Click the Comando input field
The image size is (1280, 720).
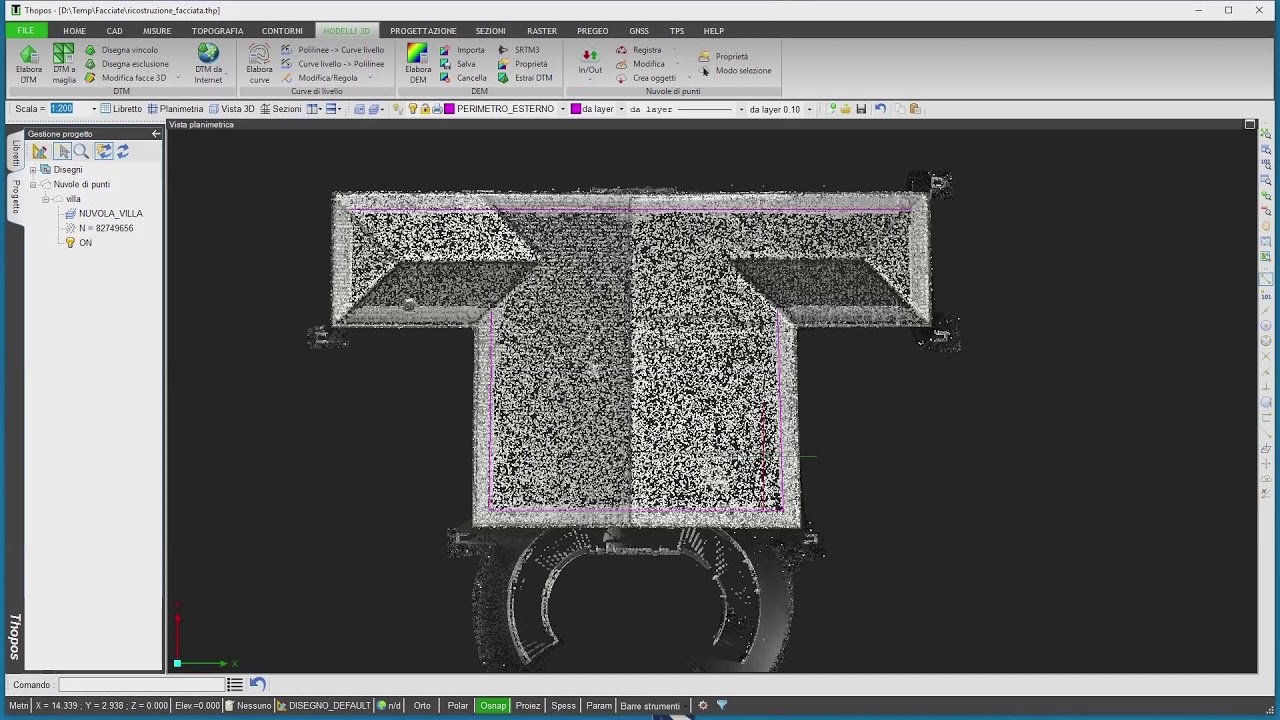pyautogui.click(x=141, y=685)
